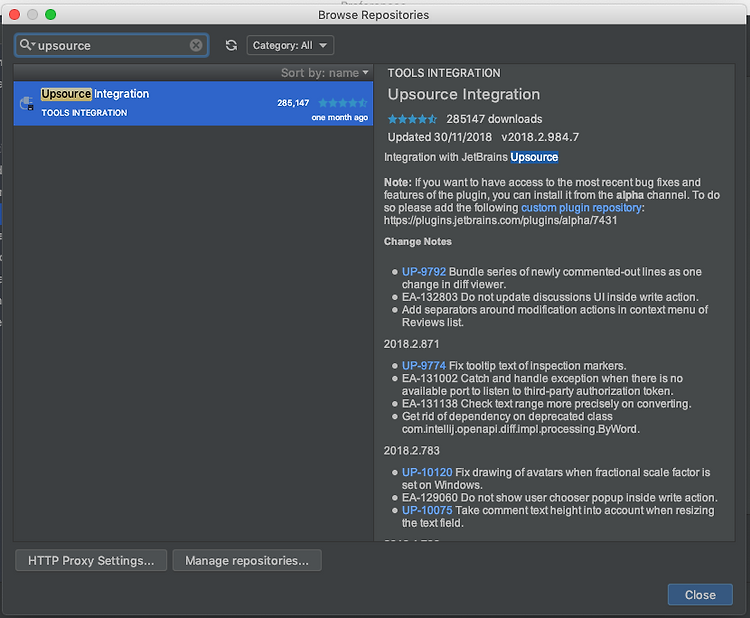Click the 2018.2.871 version heading
Screen dimensions: 750x618
[x=411, y=344]
